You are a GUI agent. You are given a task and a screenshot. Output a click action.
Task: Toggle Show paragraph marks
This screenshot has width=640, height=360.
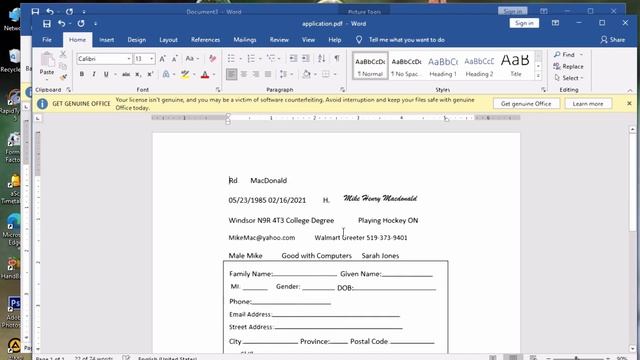[x=337, y=59]
